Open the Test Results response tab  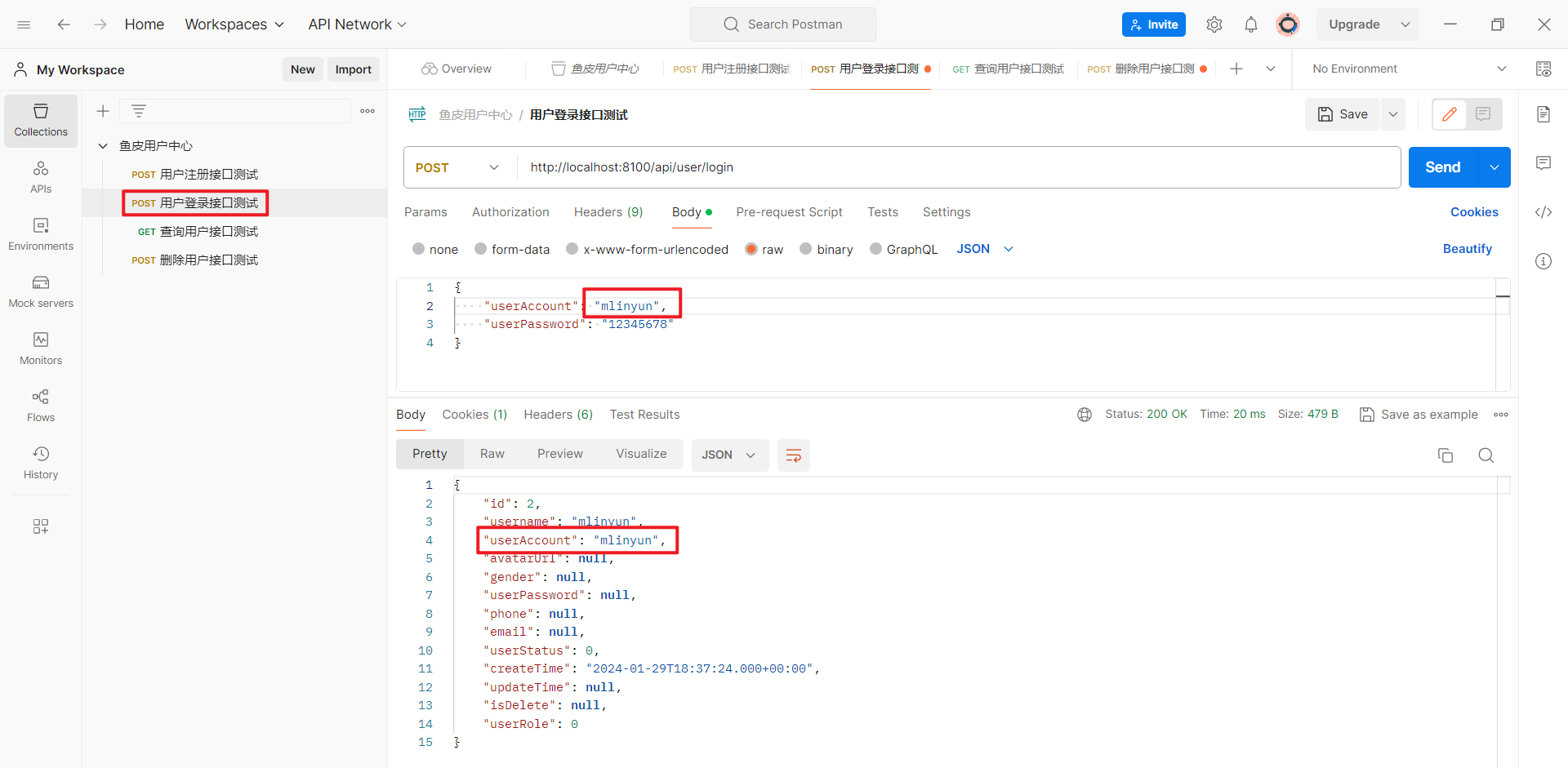tap(644, 415)
